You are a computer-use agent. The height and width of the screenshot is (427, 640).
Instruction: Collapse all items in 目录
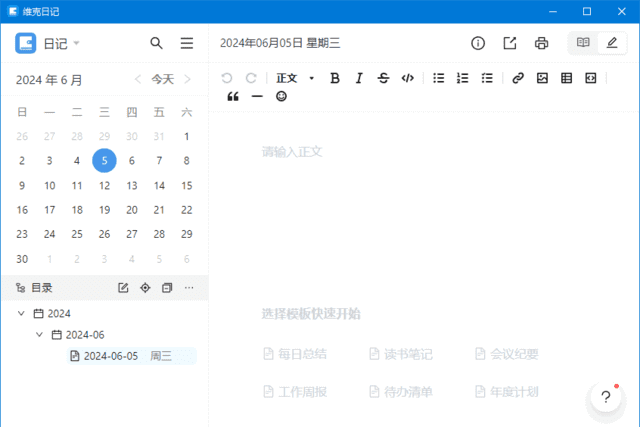coord(167,288)
